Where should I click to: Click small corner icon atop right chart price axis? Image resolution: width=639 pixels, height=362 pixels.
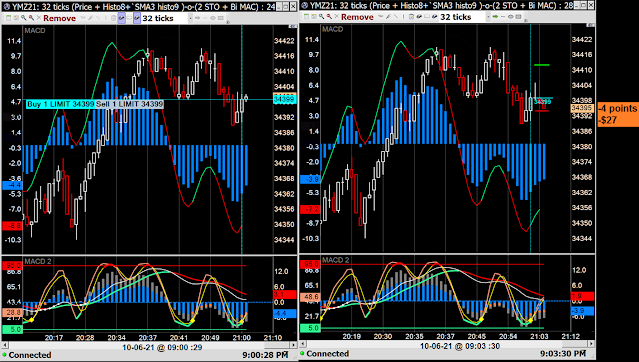click(590, 25)
